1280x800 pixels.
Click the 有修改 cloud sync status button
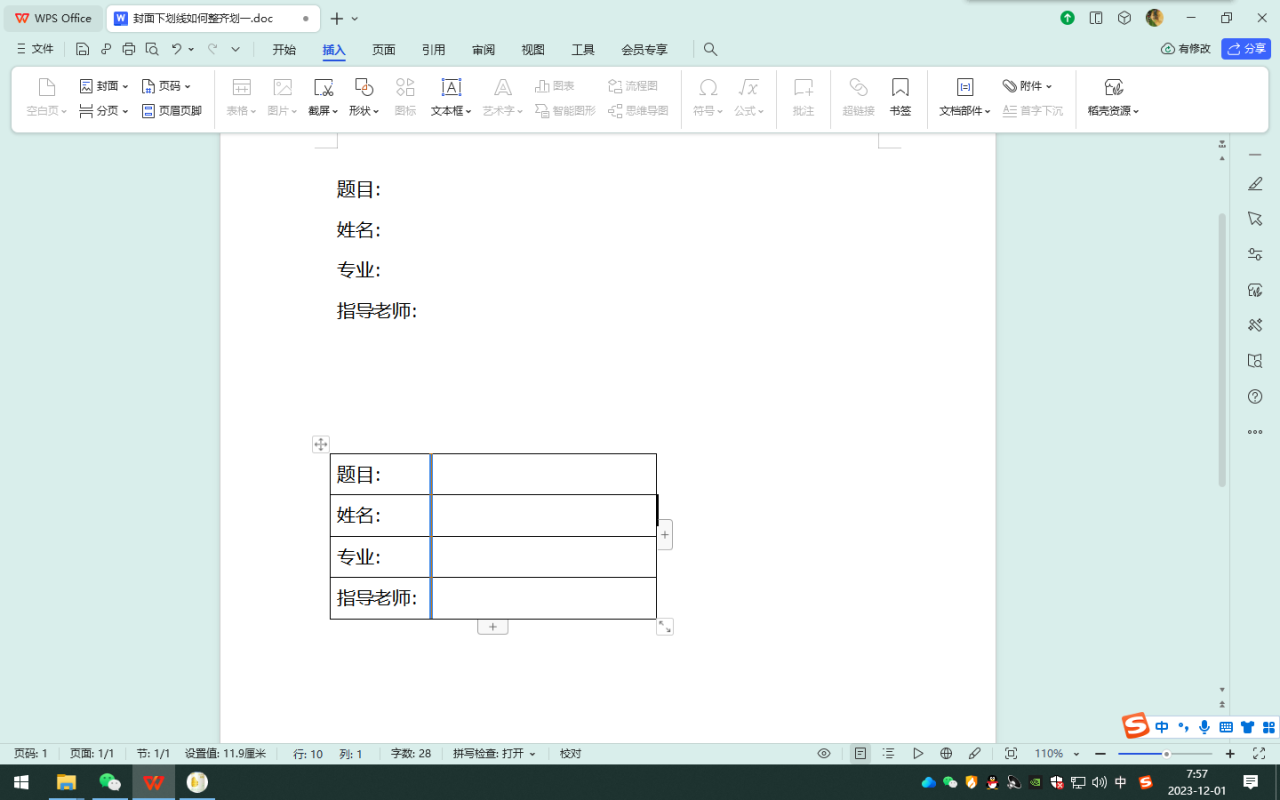tap(1186, 48)
